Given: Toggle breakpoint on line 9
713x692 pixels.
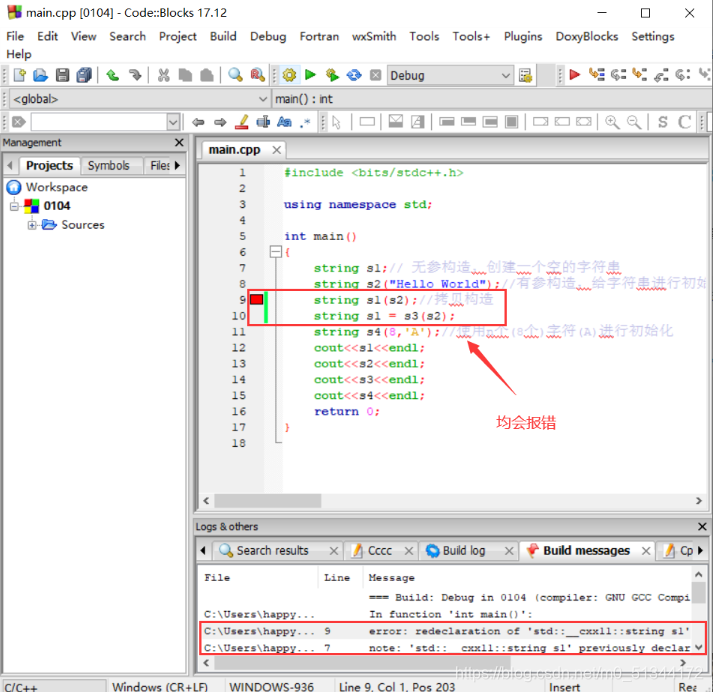Looking at the screenshot, I should tap(256, 300).
